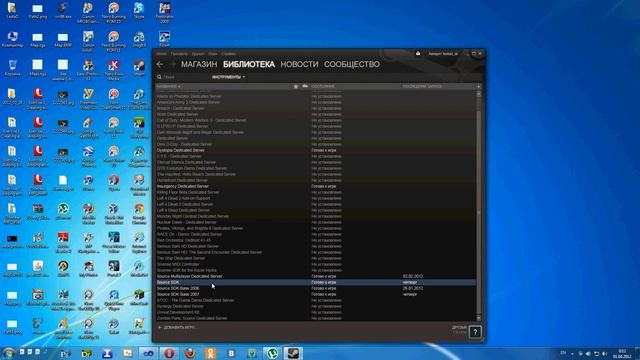Click the Добавить игру link
This screenshot has height=360, width=640.
point(176,327)
